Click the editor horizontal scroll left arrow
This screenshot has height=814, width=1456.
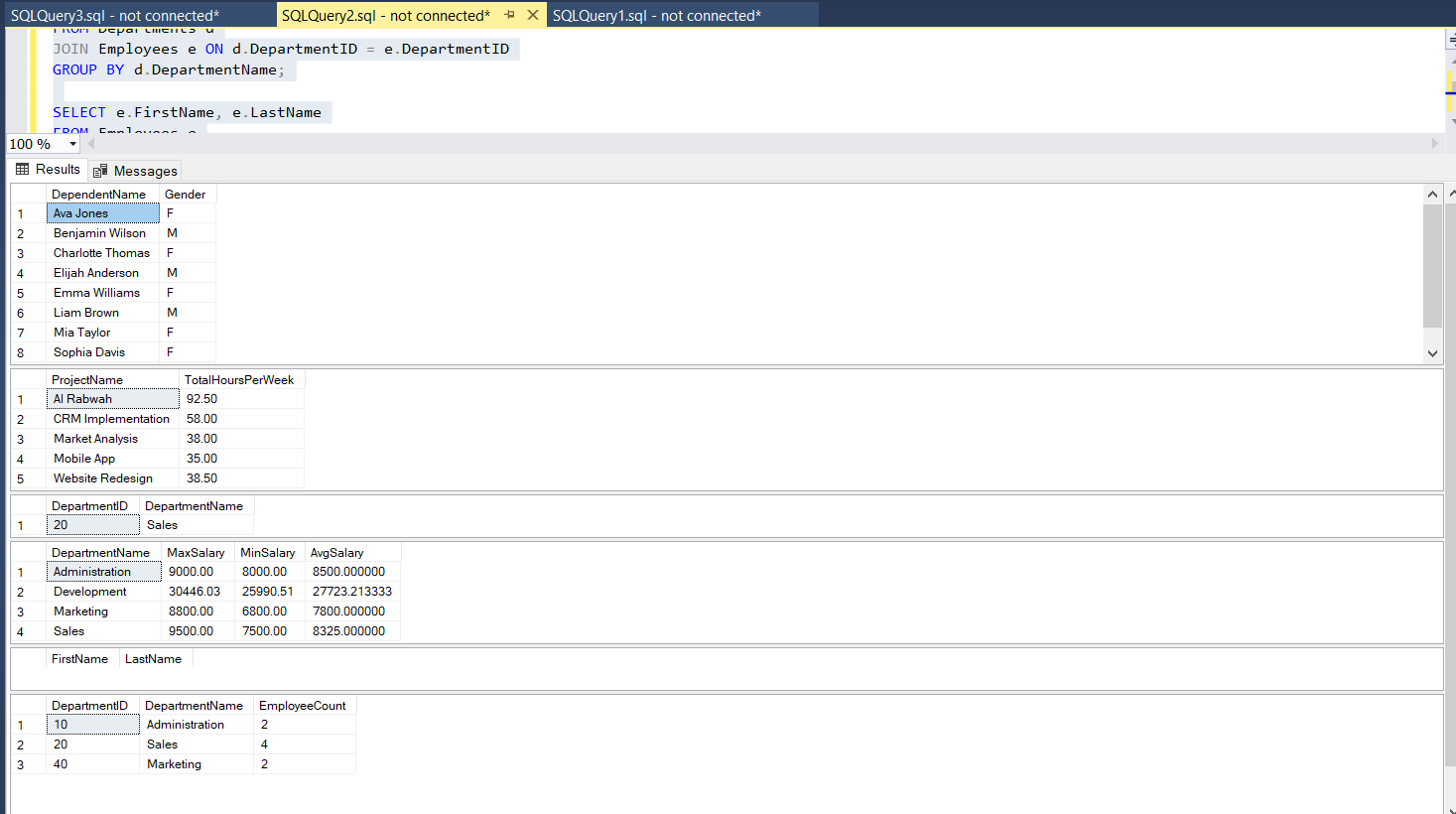91,144
